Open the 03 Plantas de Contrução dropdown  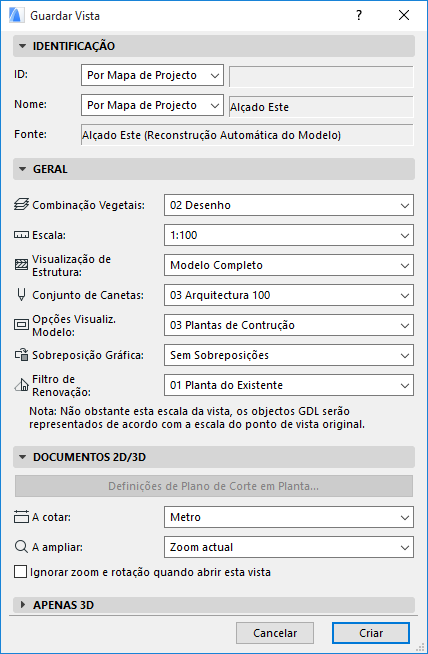tap(289, 325)
